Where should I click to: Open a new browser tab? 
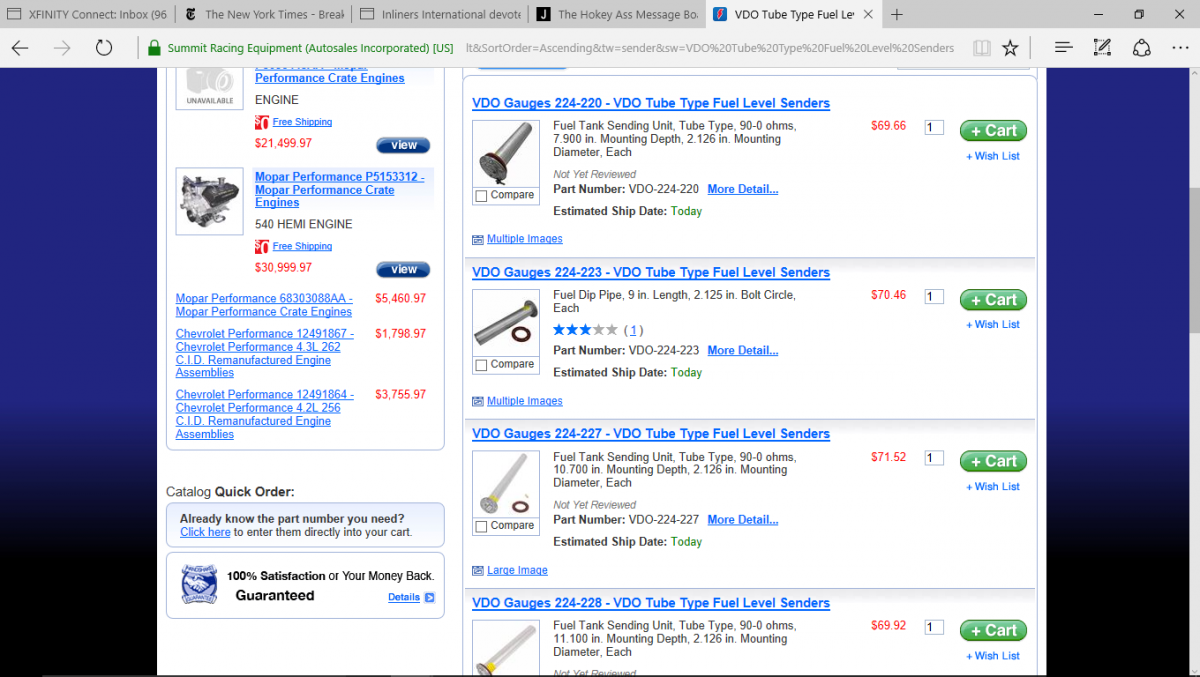(x=897, y=14)
